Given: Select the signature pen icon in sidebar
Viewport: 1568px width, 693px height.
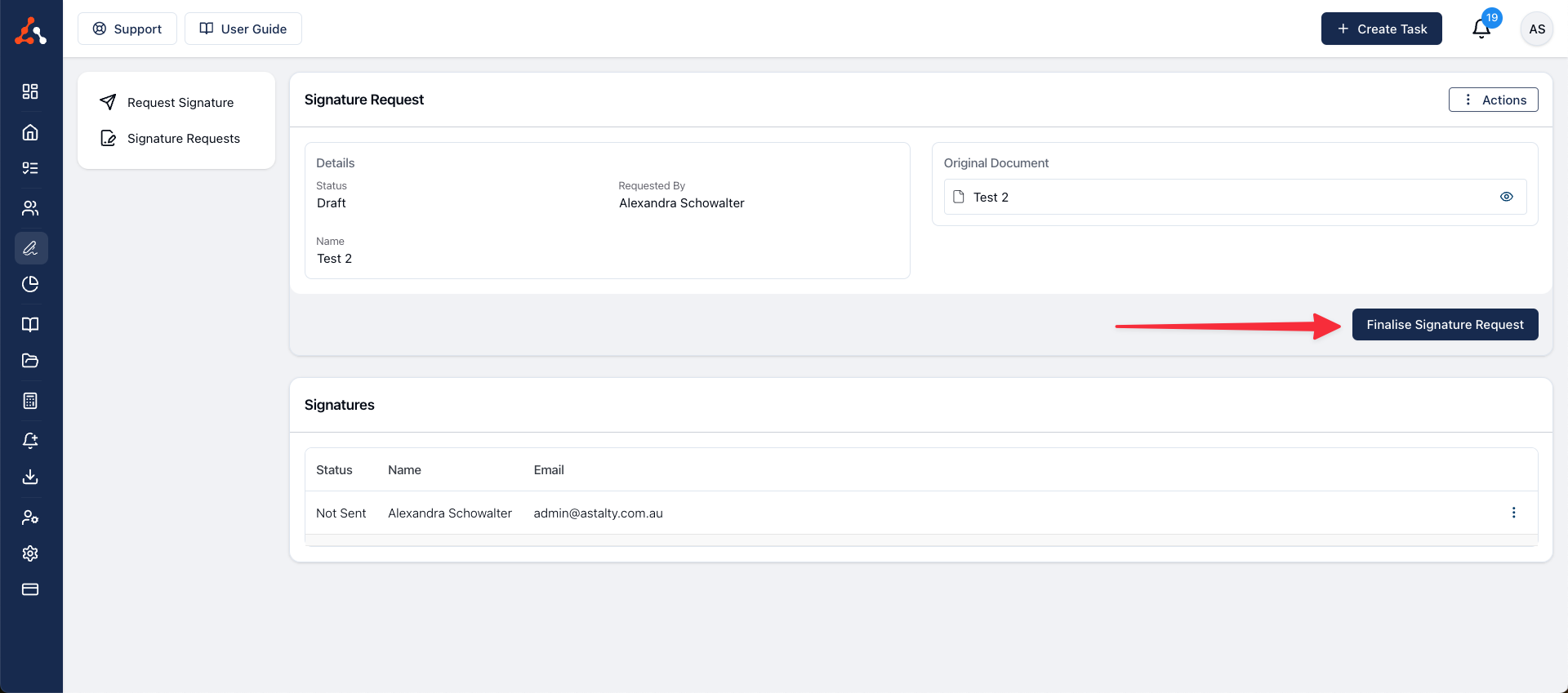Looking at the screenshot, I should point(30,248).
